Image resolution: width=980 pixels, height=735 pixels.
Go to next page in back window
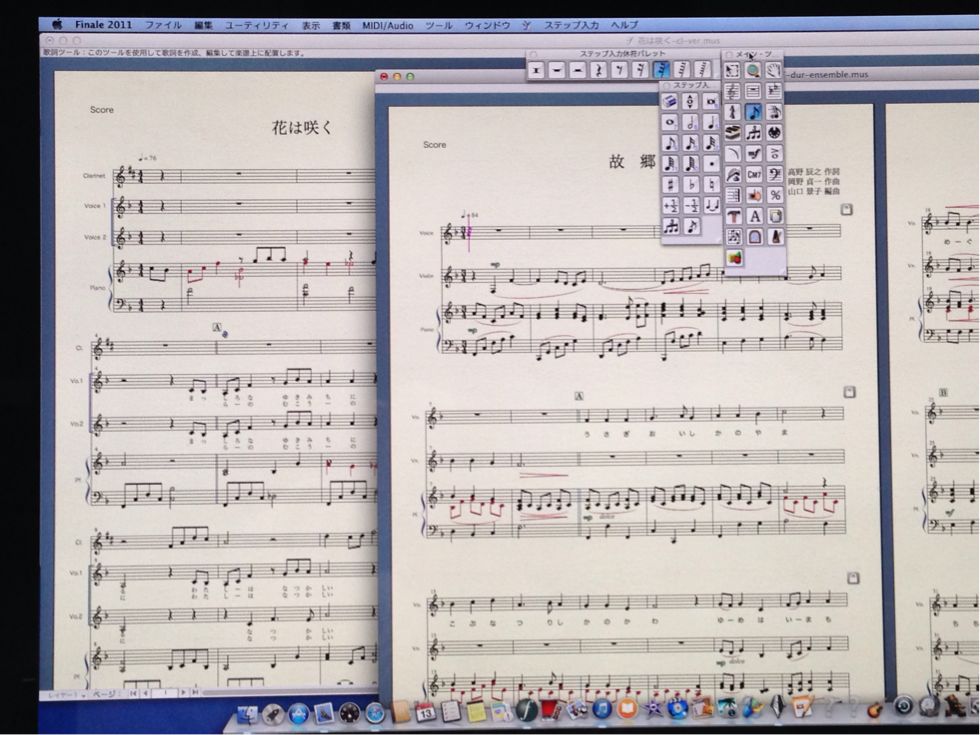point(183,693)
